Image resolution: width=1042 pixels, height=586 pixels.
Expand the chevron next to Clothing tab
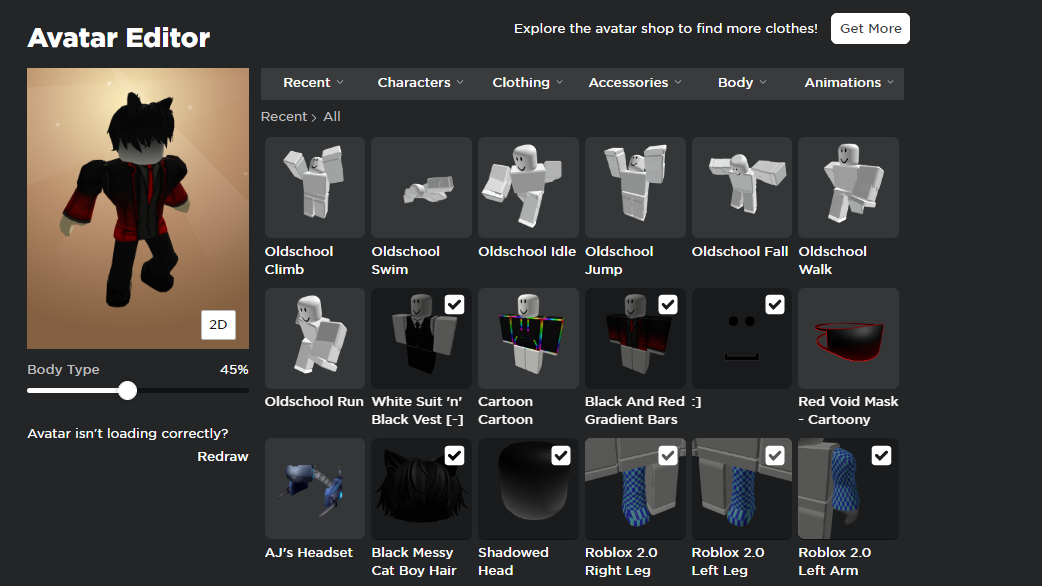pos(560,82)
